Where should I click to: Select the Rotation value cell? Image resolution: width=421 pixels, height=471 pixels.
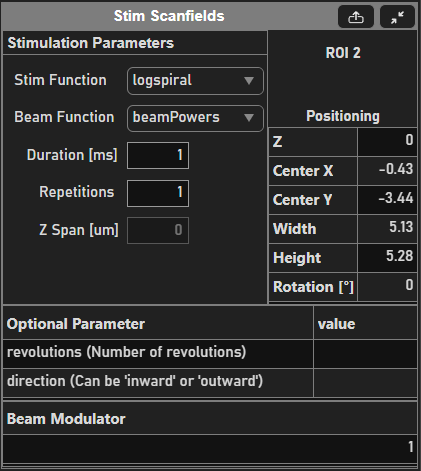click(x=387, y=287)
